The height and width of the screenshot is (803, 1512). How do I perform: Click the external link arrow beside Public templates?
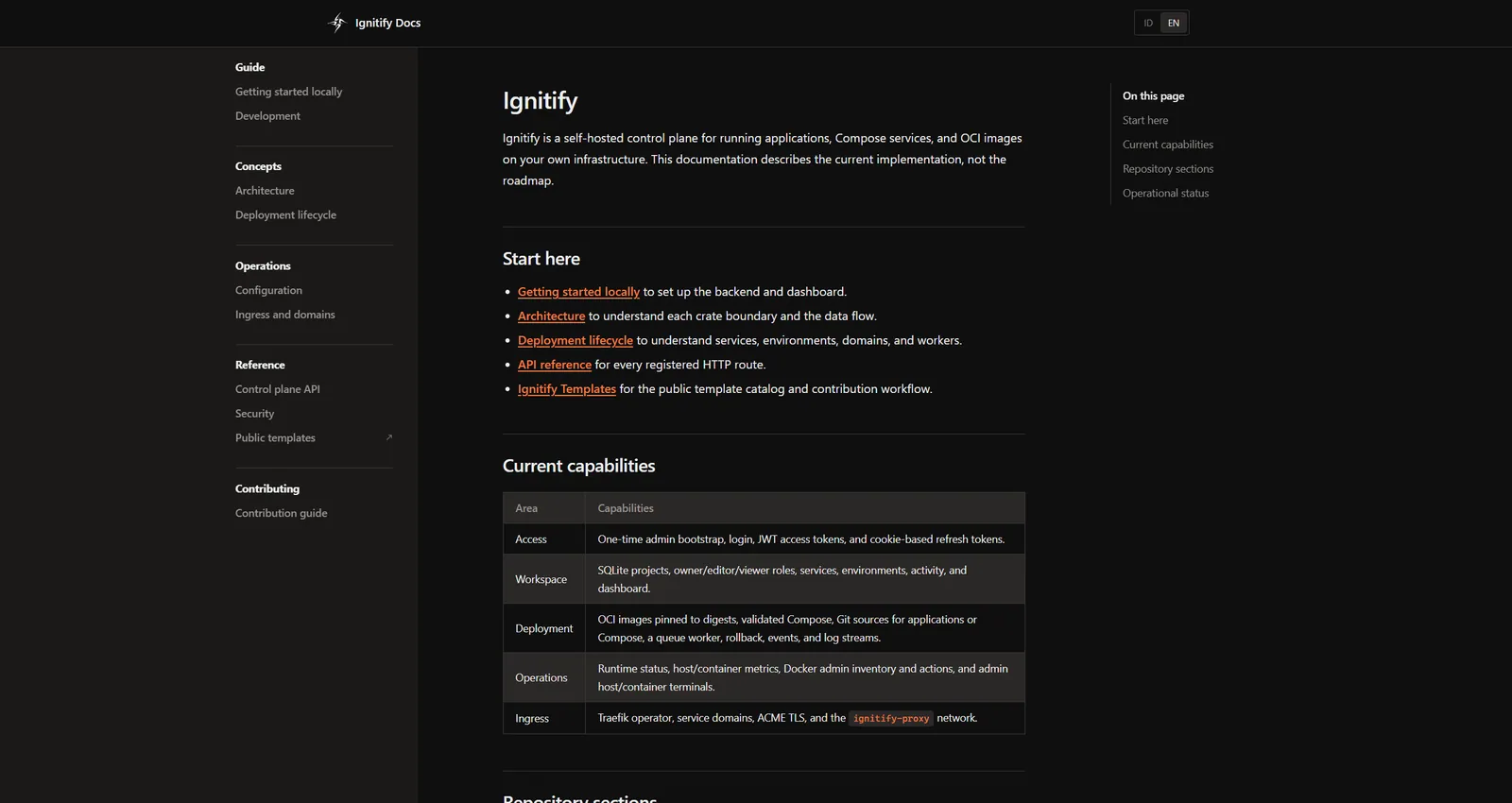(x=388, y=437)
